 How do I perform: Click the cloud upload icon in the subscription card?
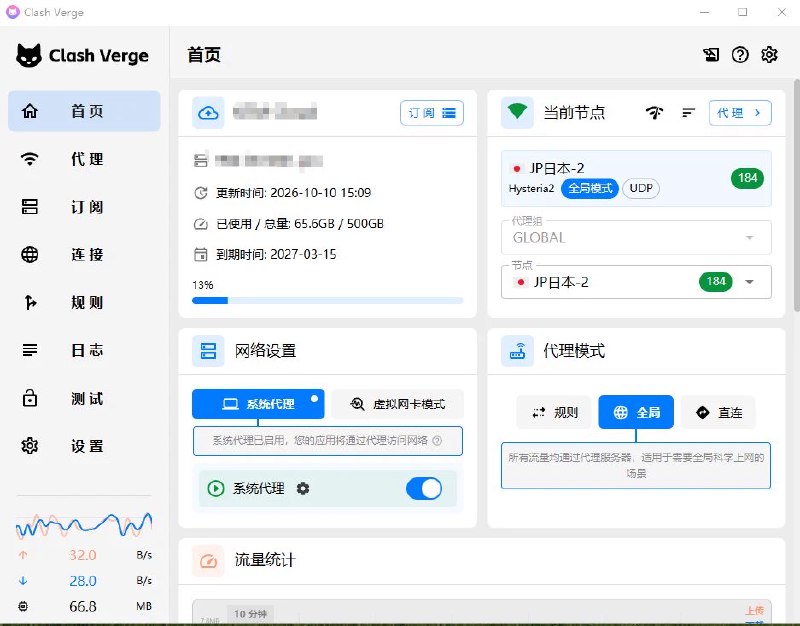click(208, 113)
